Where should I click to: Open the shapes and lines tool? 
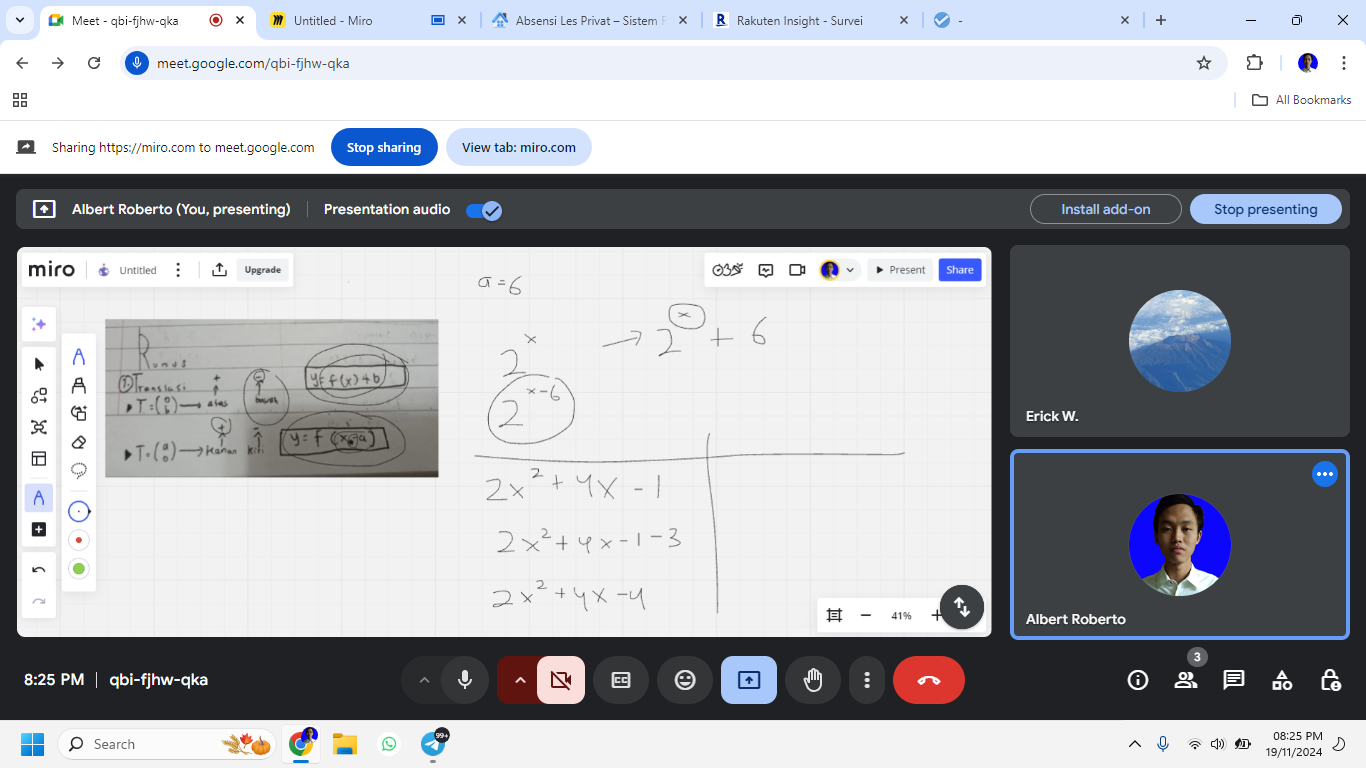(x=39, y=396)
